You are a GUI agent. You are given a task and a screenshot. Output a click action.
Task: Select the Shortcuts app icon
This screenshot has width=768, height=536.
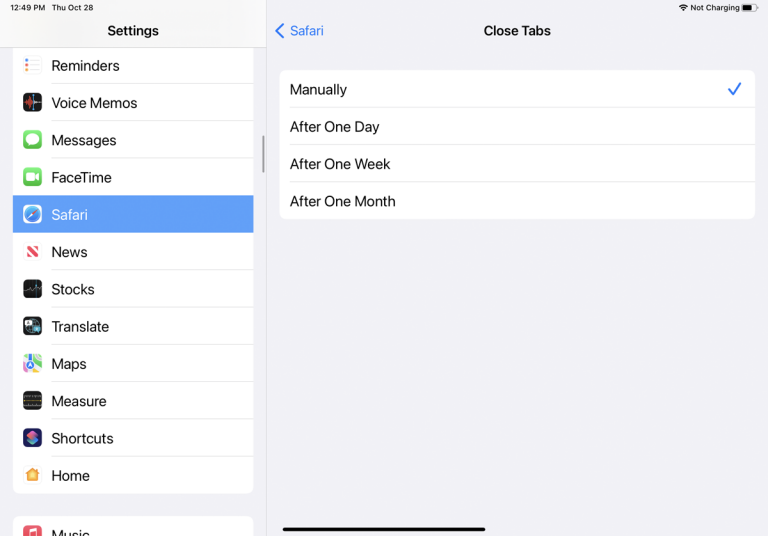33,438
